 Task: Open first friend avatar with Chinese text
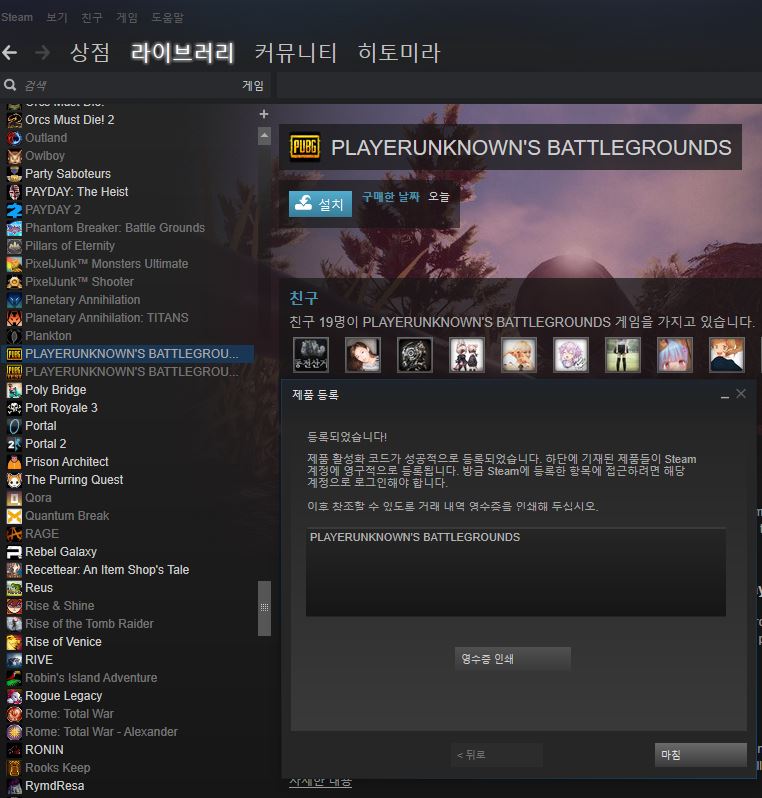[x=311, y=355]
